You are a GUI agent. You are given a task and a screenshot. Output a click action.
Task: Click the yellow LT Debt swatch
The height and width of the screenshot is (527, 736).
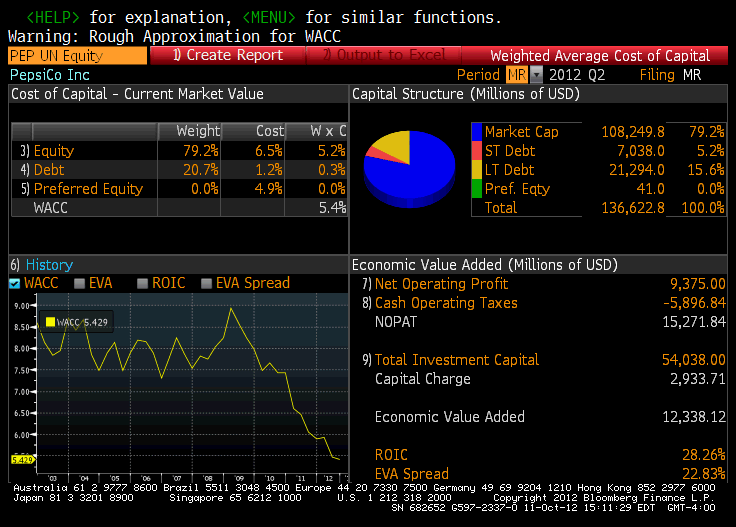(x=476, y=169)
